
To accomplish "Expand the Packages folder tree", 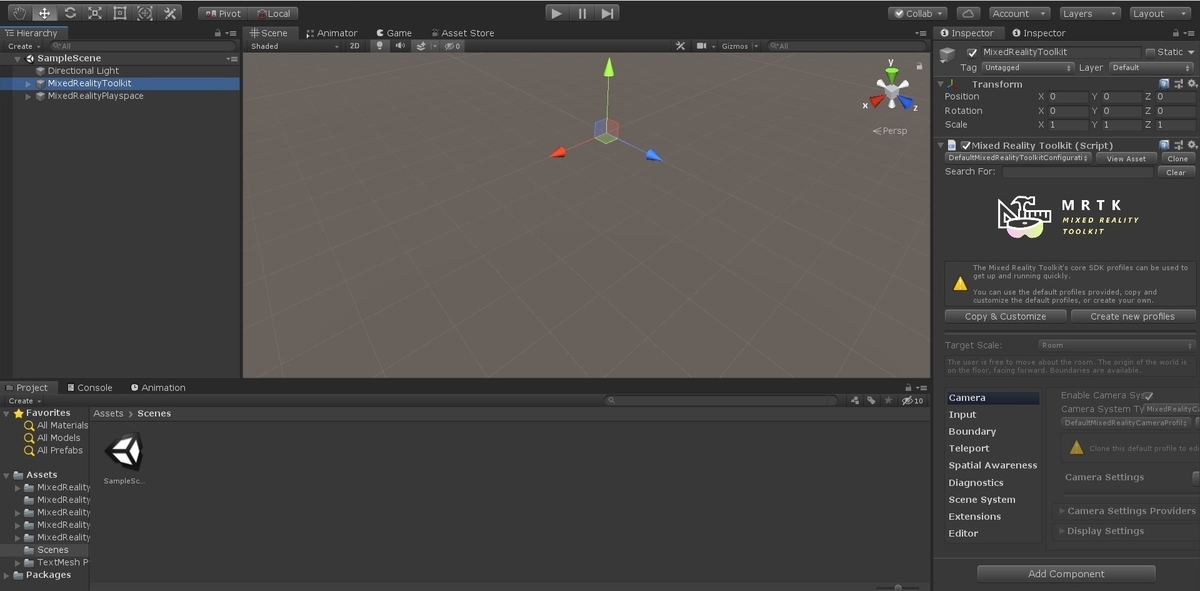I will pos(7,575).
